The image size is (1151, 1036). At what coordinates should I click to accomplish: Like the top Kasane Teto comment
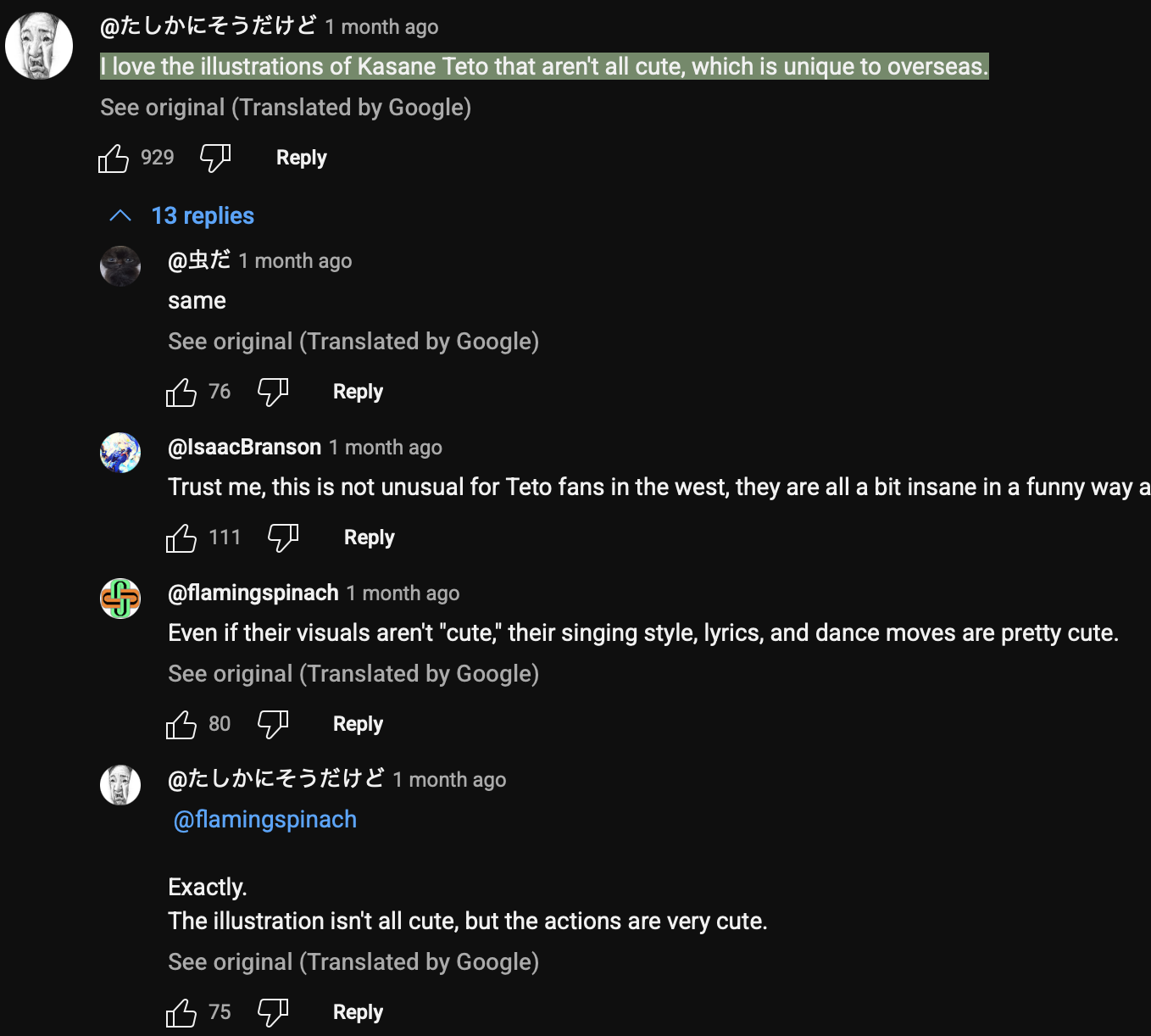point(114,159)
